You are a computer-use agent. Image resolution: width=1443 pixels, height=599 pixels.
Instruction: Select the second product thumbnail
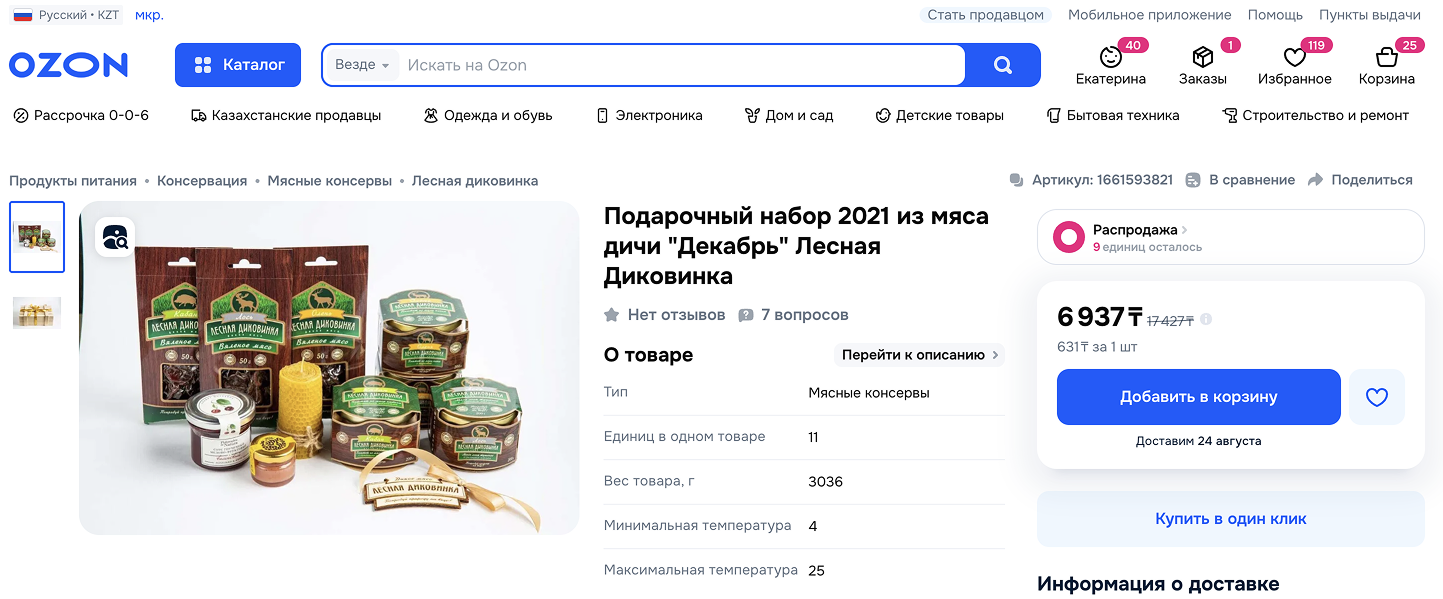point(37,312)
